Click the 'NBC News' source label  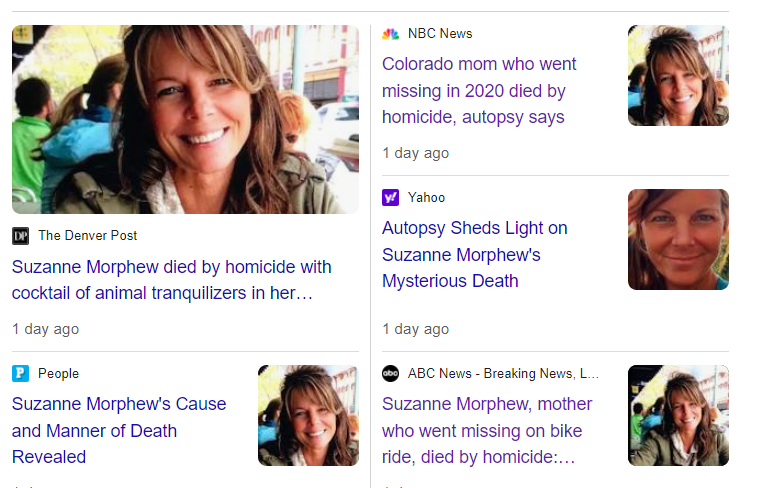(440, 34)
